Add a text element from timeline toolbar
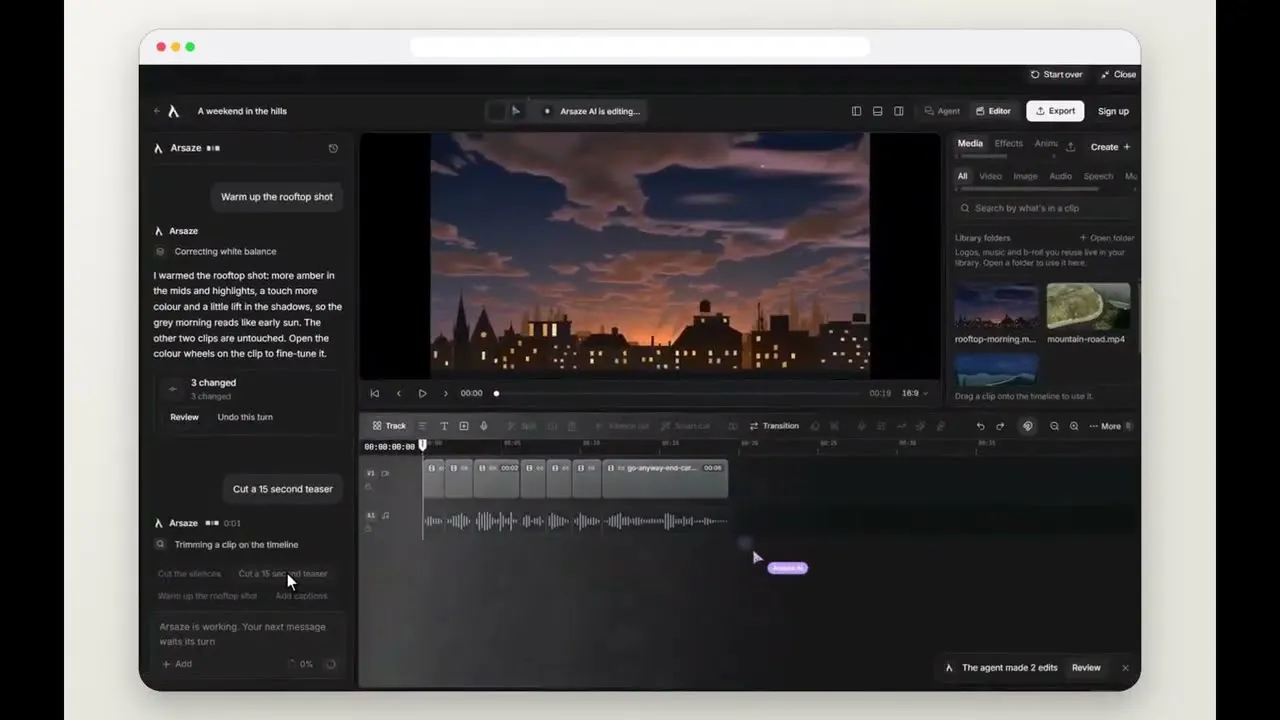Screen dimensions: 1280x720 pyautogui.click(x=444, y=426)
